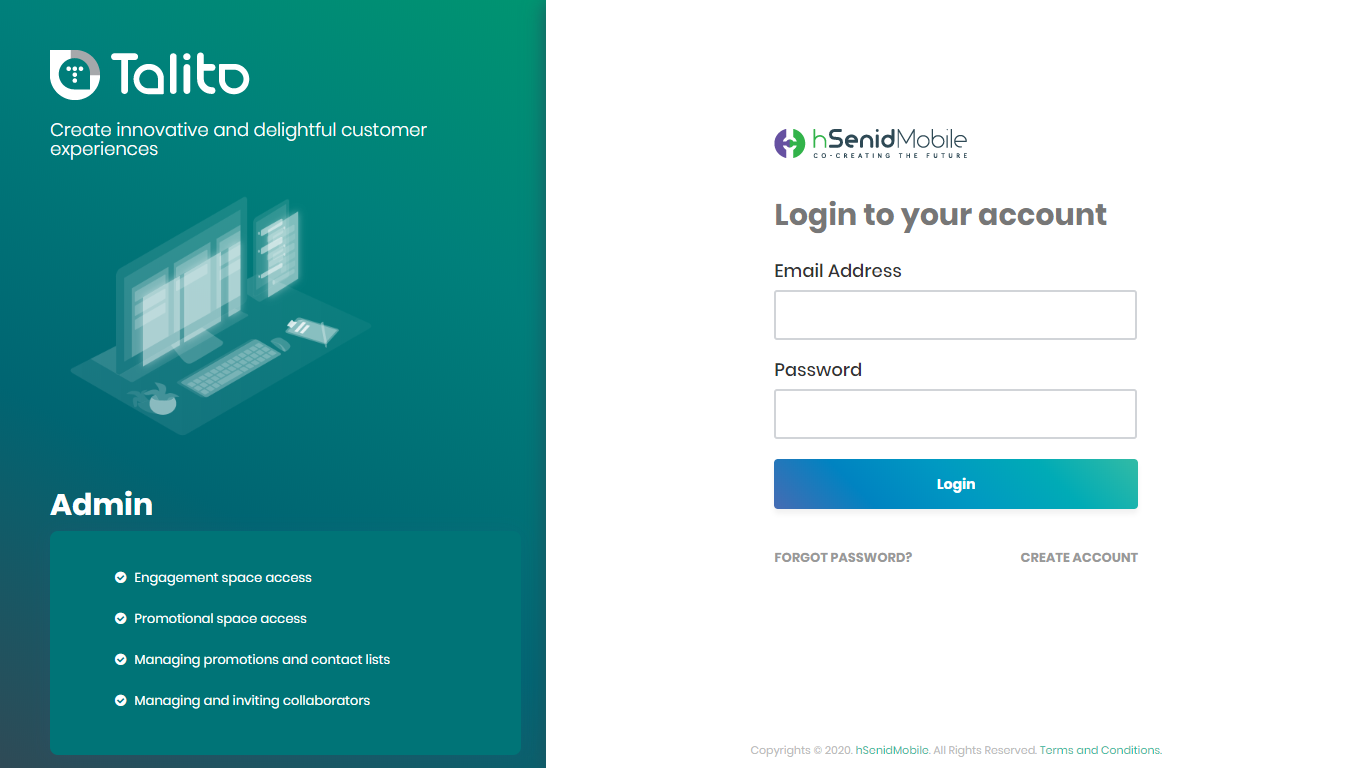Viewport: 1366px width, 768px height.
Task: Open the Terms and Conditions footer link
Action: click(1100, 750)
